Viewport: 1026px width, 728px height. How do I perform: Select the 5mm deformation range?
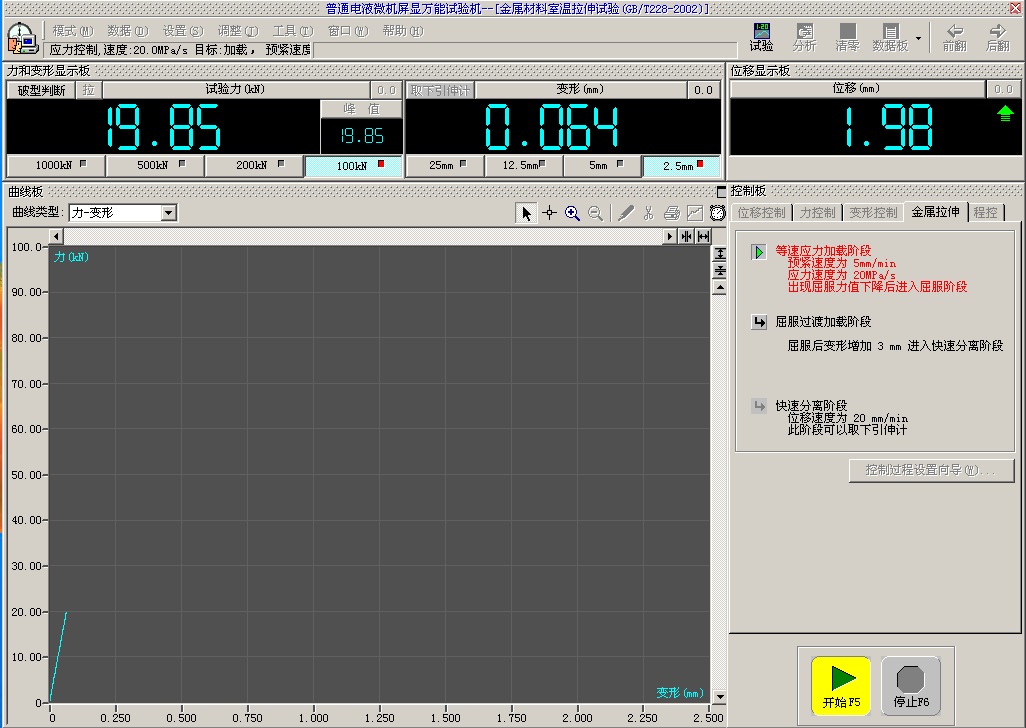click(602, 166)
